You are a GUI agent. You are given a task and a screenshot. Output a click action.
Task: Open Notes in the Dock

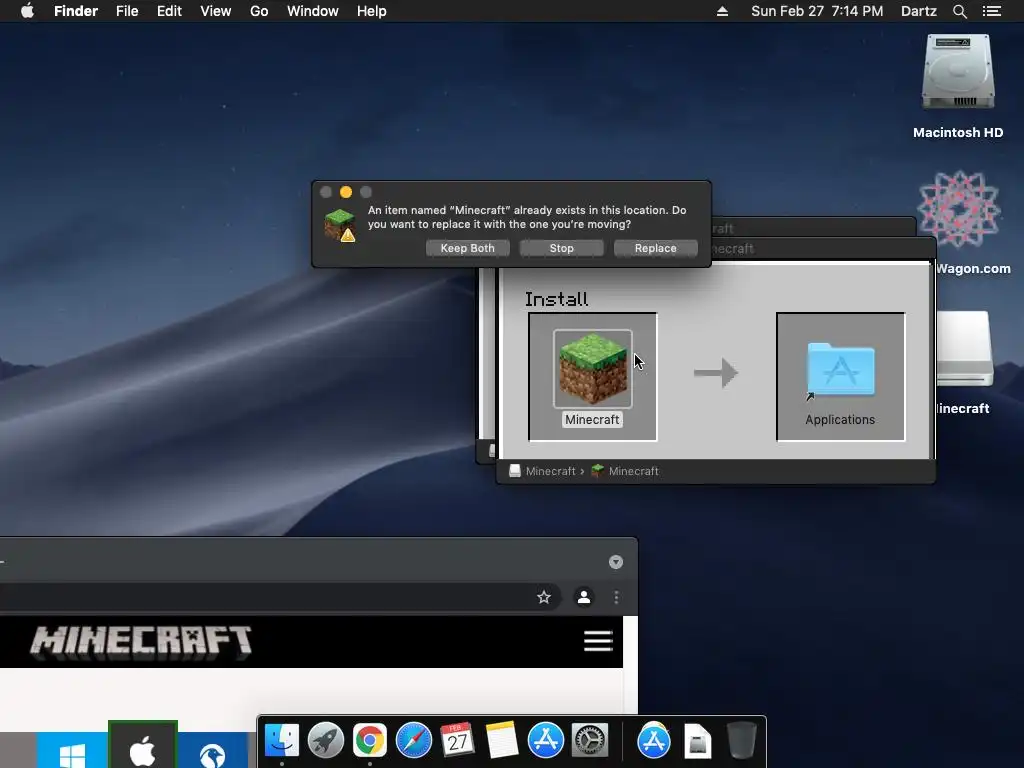(502, 740)
